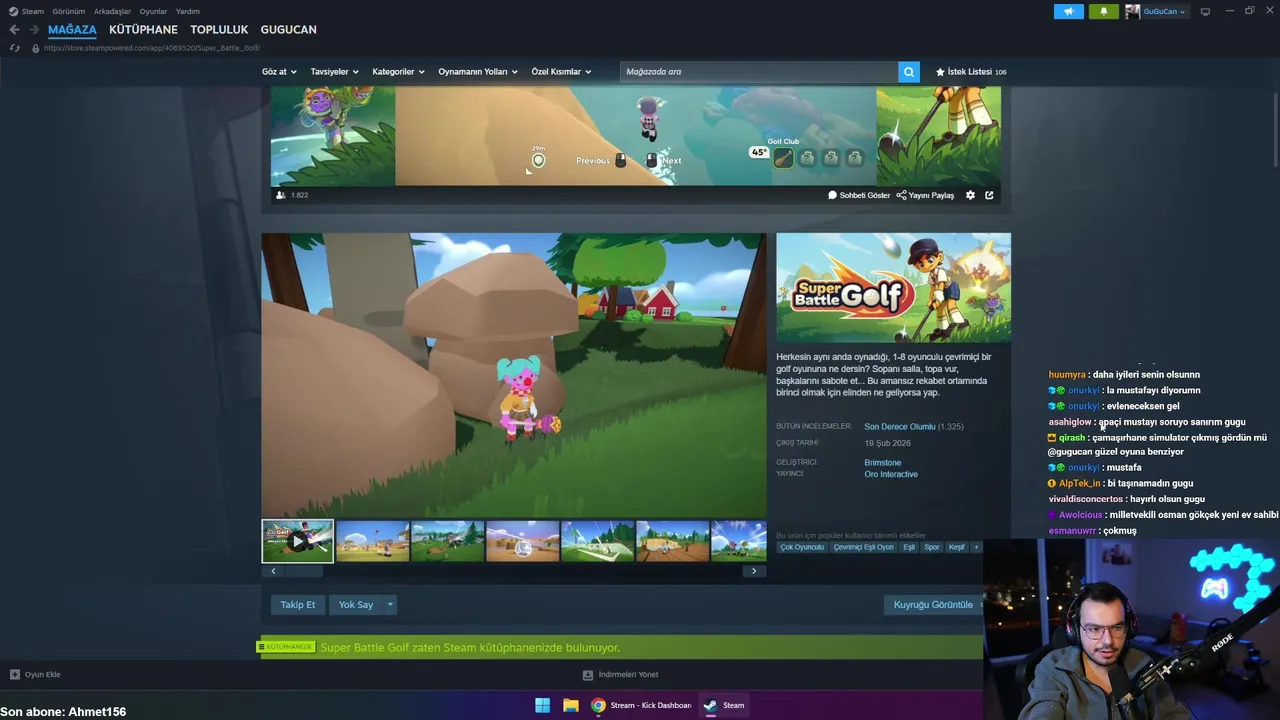Image resolution: width=1280 pixels, height=720 pixels.
Task: Click the Çevrimiçi Eşli Oyun tag
Action: 863,547
